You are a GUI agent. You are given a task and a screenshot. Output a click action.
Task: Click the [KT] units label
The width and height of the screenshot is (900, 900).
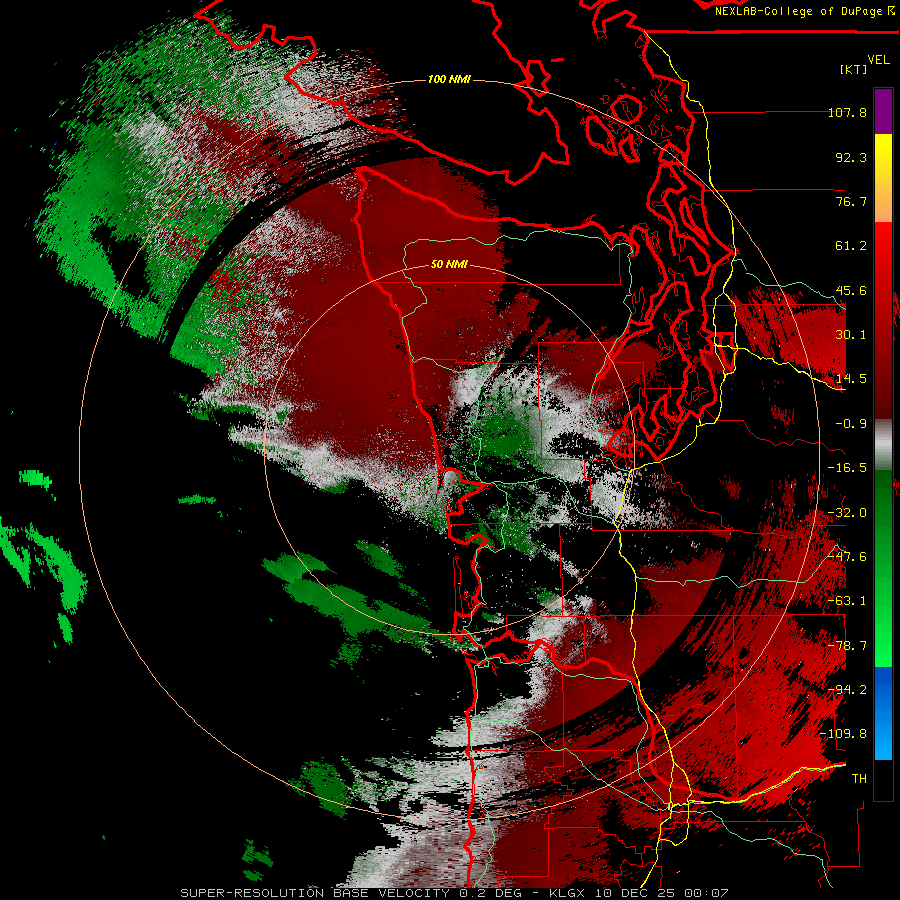tap(854, 69)
